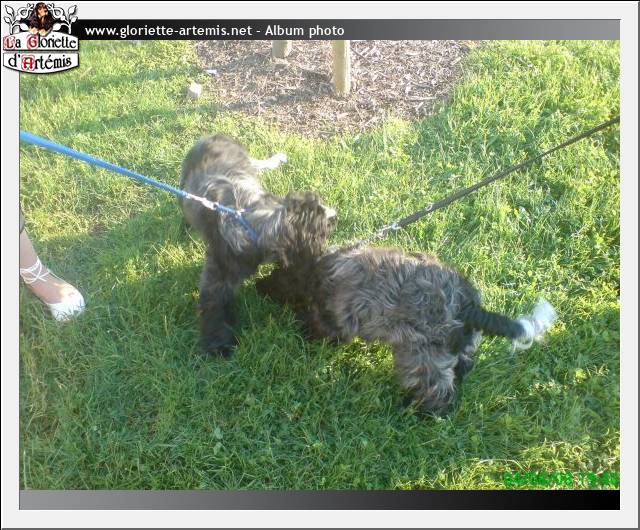Click the green timestamp on the photo
This screenshot has height=530, width=640.
pyautogui.click(x=560, y=480)
